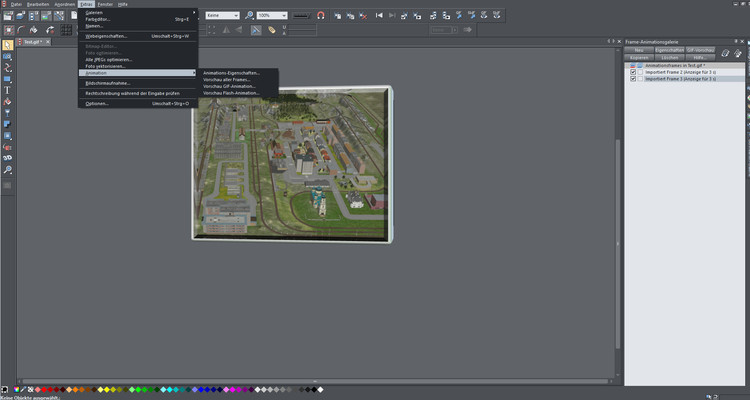Select the freehand Shape Editor tool
The height and width of the screenshot is (400, 750).
tap(7, 68)
